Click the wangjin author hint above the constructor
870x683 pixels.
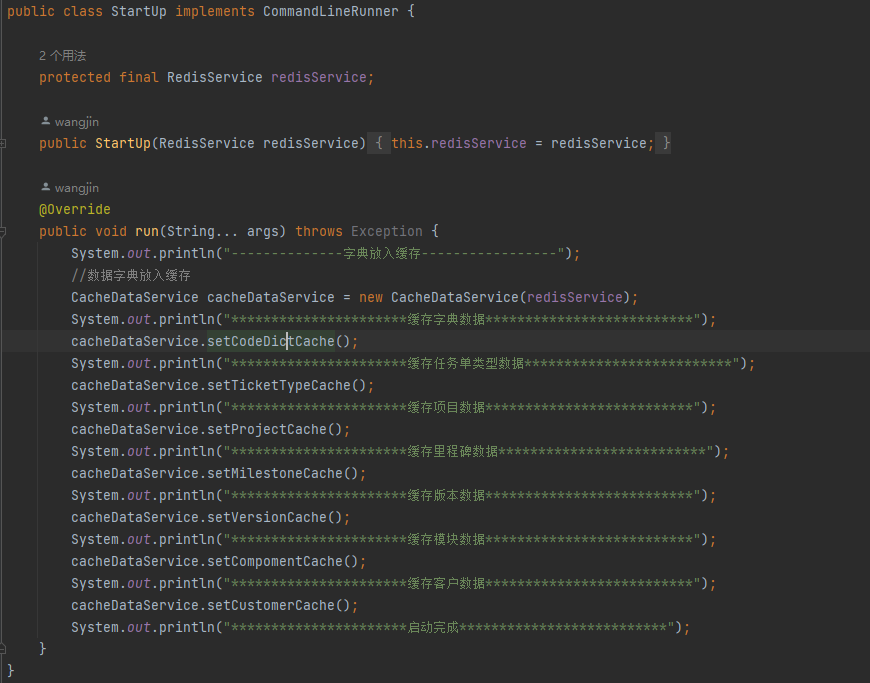coord(70,122)
